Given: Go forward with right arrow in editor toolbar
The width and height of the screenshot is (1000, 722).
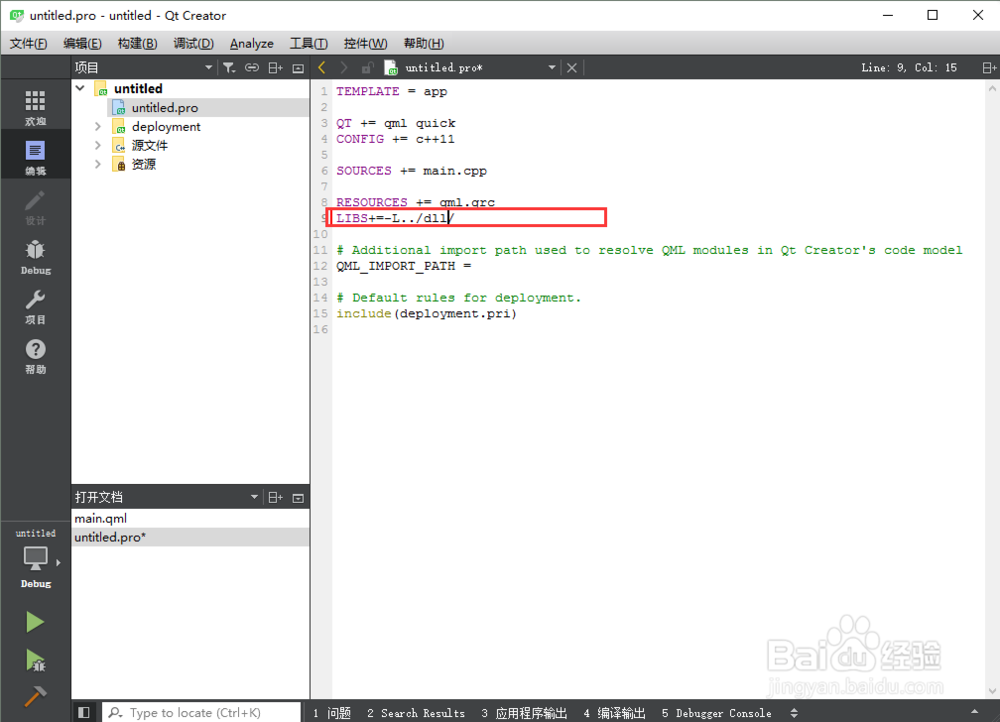Looking at the screenshot, I should (344, 67).
